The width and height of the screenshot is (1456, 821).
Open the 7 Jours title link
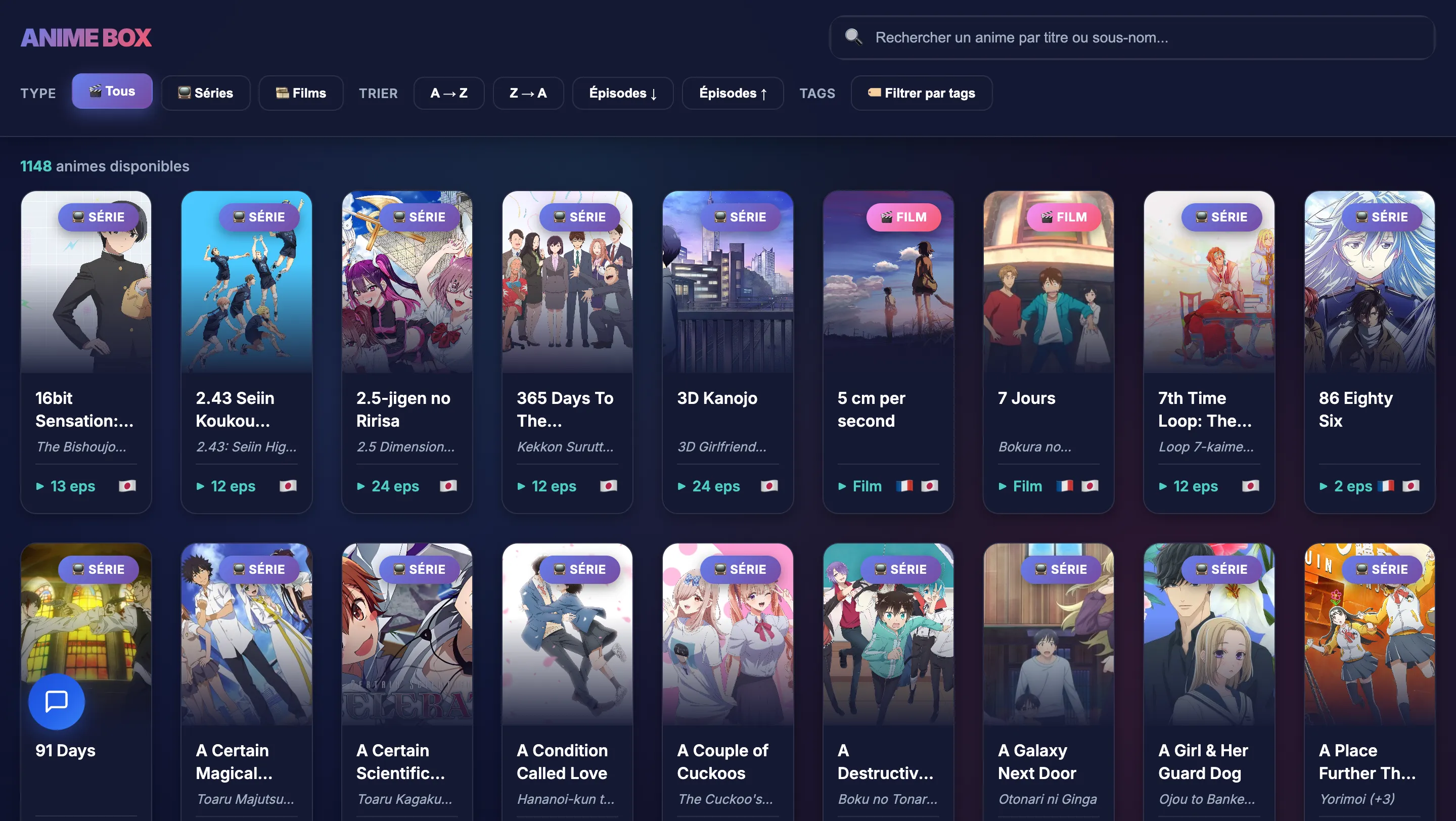[1026, 398]
